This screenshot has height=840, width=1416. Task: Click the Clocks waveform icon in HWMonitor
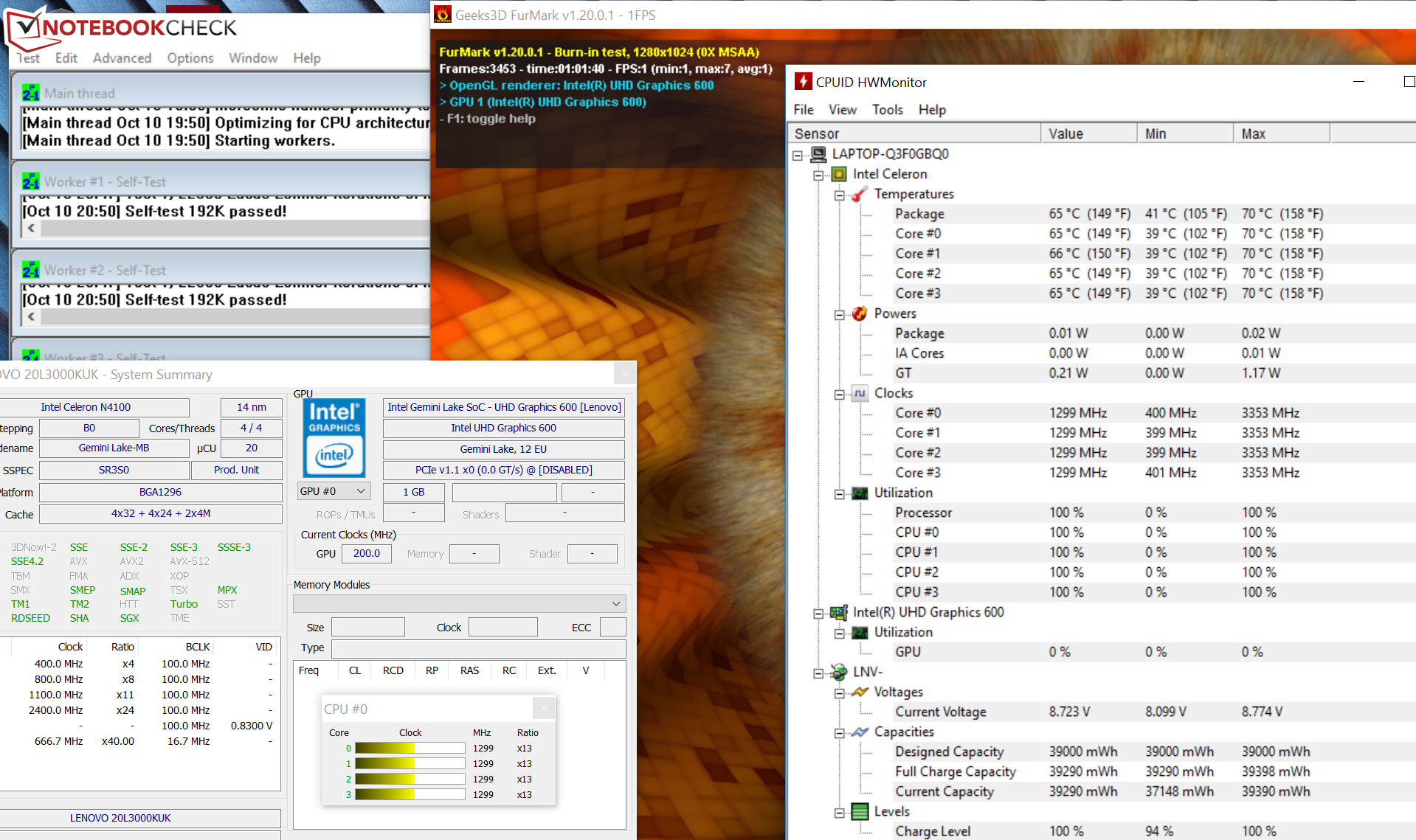click(860, 393)
